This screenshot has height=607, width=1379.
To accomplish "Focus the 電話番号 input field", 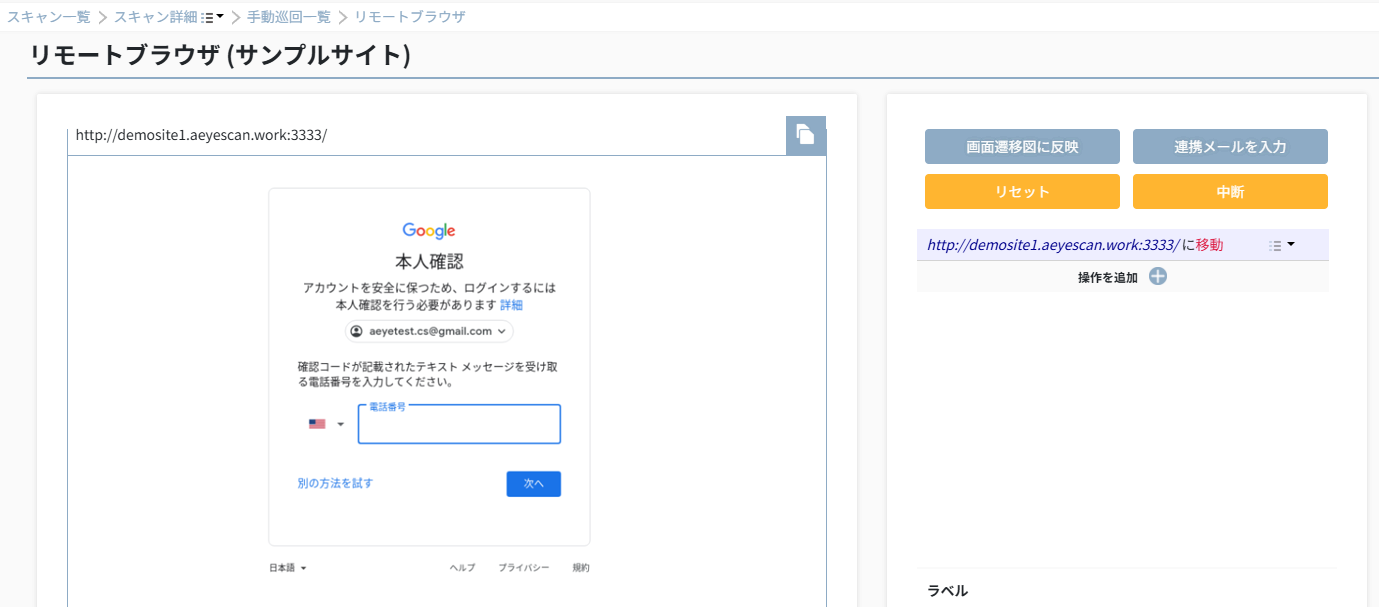I will pos(459,424).
